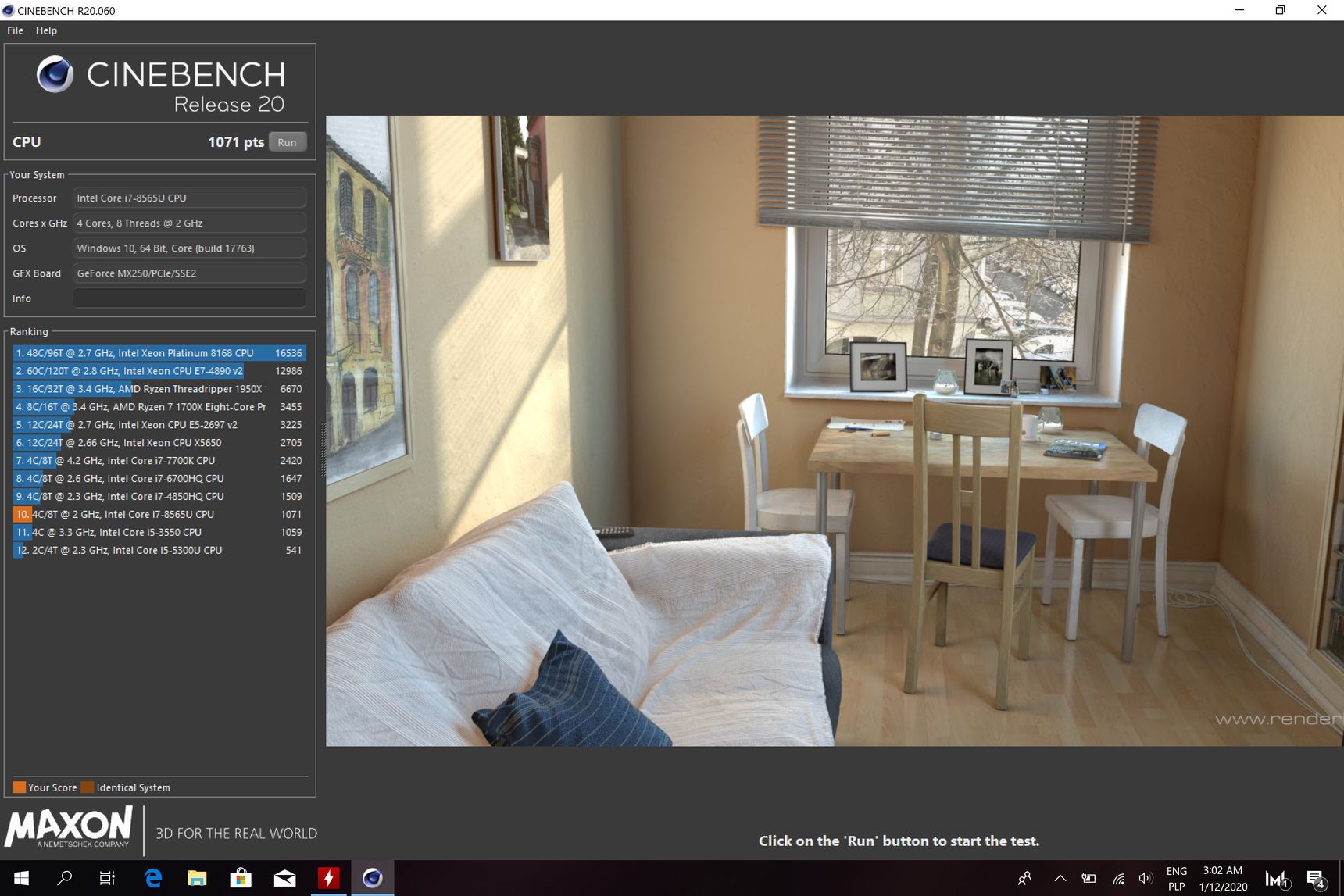Open Microsoft Store from taskbar
Image resolution: width=1344 pixels, height=896 pixels.
coord(241,878)
